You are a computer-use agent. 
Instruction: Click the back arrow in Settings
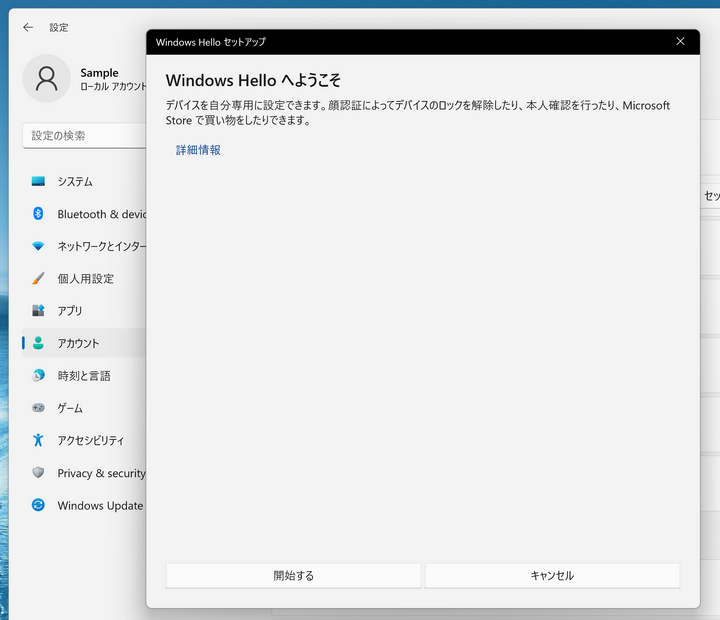pos(28,28)
